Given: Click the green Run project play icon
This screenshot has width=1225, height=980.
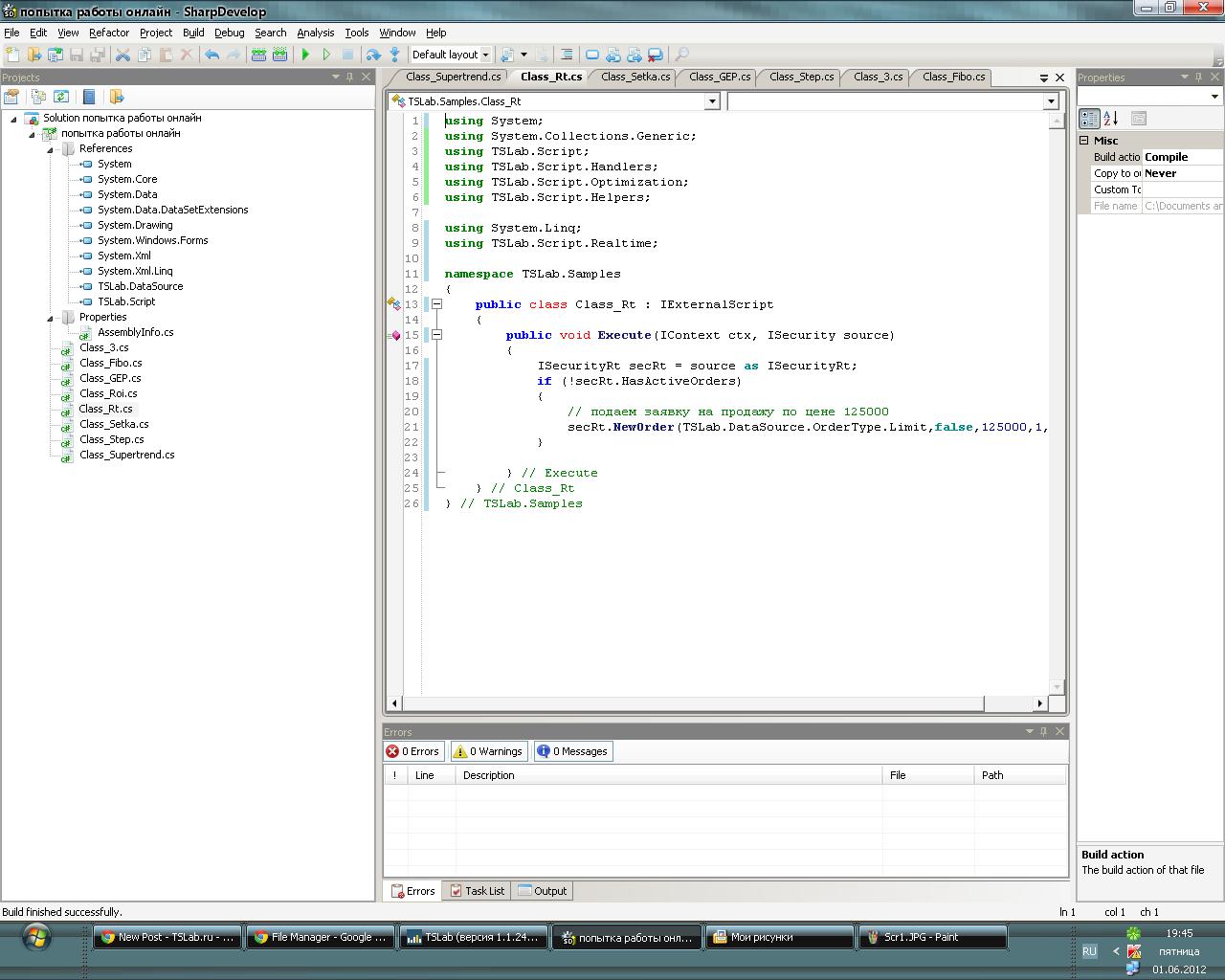Looking at the screenshot, I should point(306,55).
